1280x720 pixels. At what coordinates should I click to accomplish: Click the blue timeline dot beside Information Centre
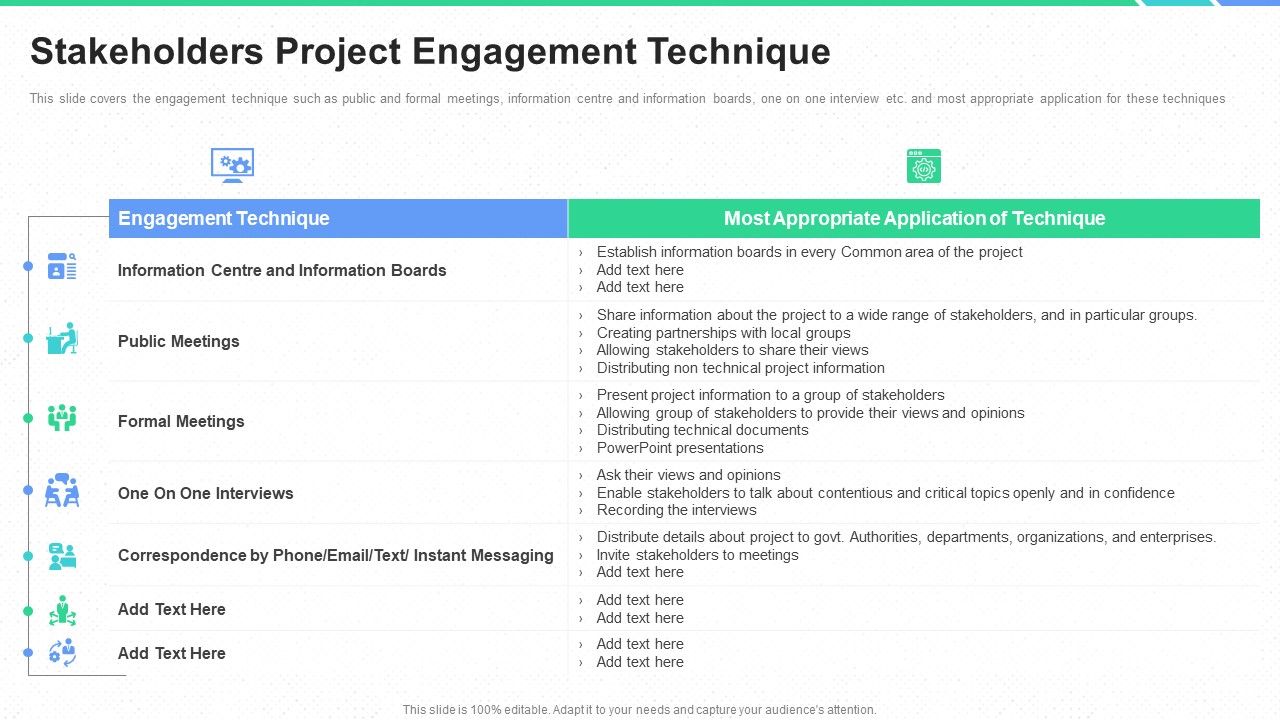pos(28,266)
